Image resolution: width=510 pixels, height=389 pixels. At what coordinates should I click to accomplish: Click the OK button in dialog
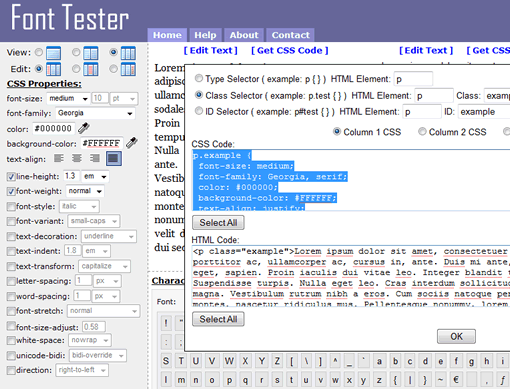(x=456, y=336)
